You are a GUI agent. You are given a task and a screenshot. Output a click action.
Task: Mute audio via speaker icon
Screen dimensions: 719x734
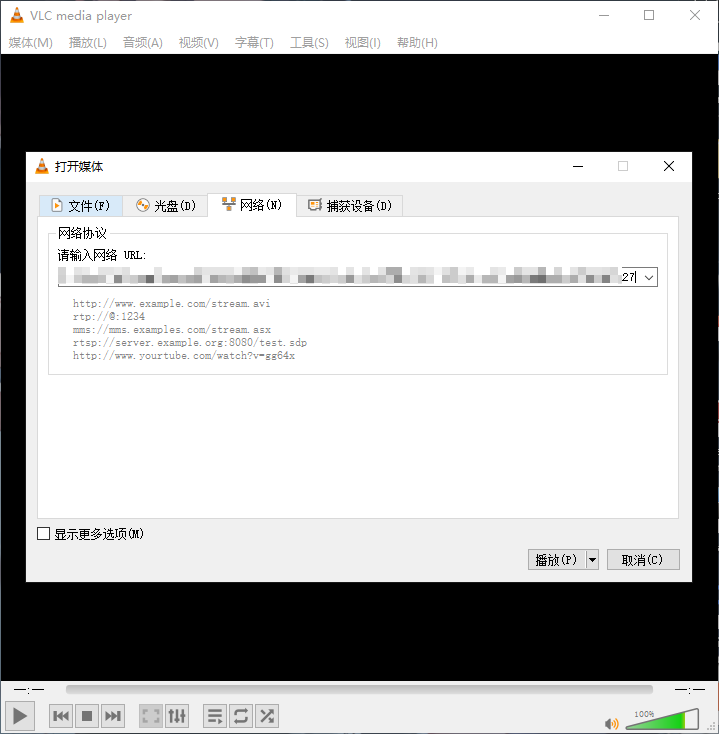[611, 723]
